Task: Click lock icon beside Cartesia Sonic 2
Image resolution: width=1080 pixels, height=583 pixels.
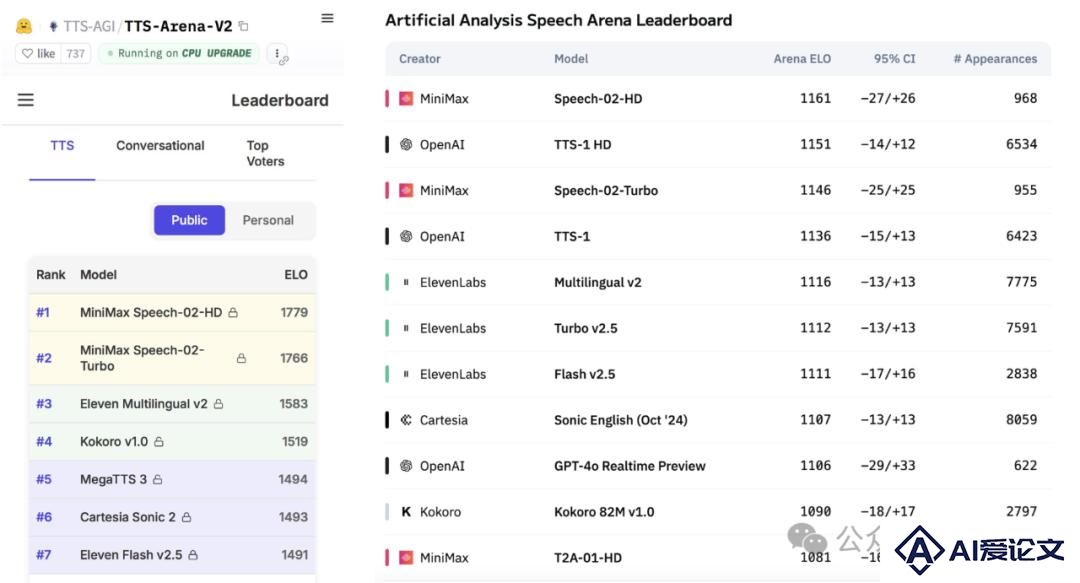Action: (x=186, y=518)
